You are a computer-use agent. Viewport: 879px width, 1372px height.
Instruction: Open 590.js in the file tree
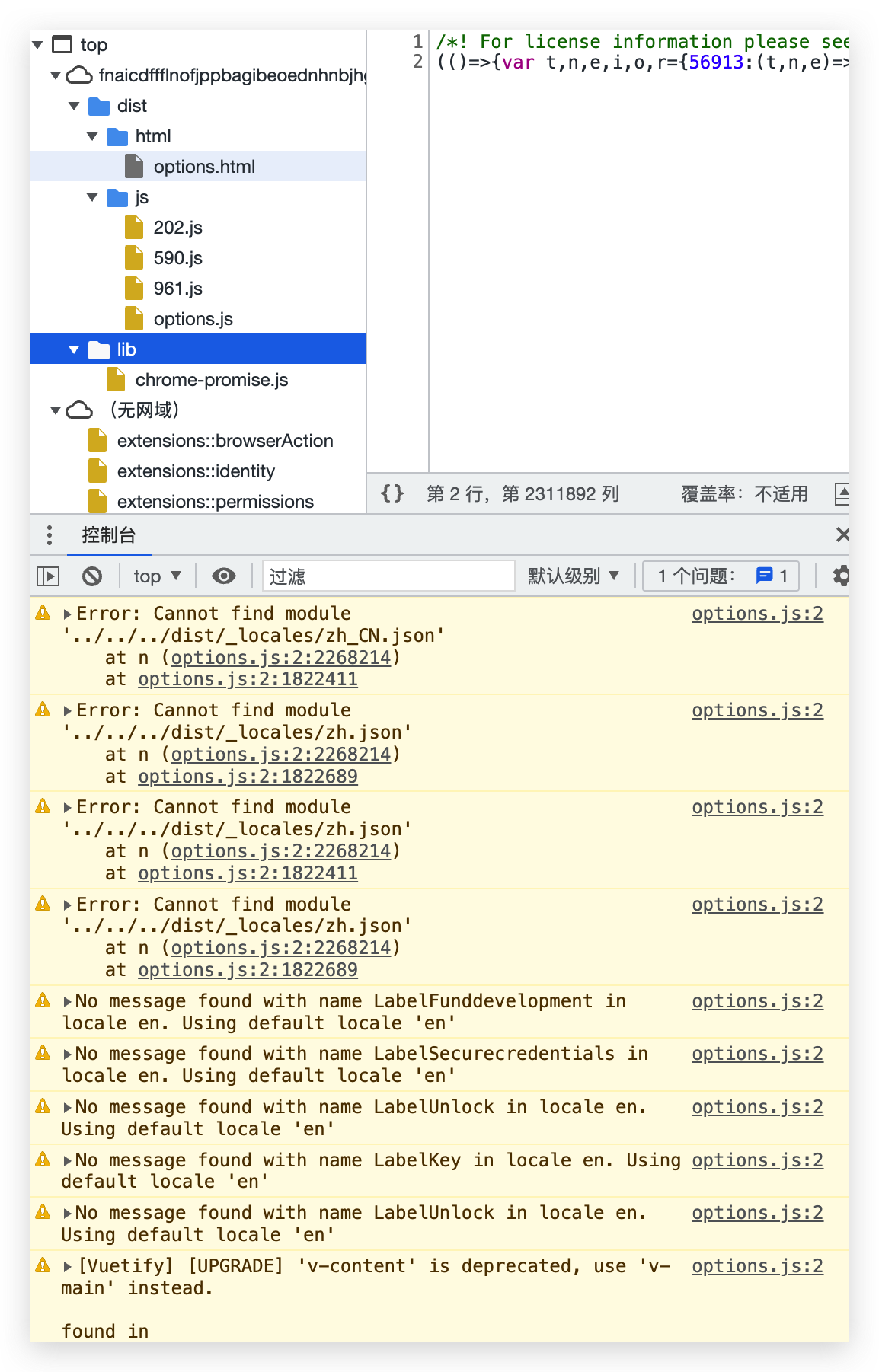coord(178,258)
